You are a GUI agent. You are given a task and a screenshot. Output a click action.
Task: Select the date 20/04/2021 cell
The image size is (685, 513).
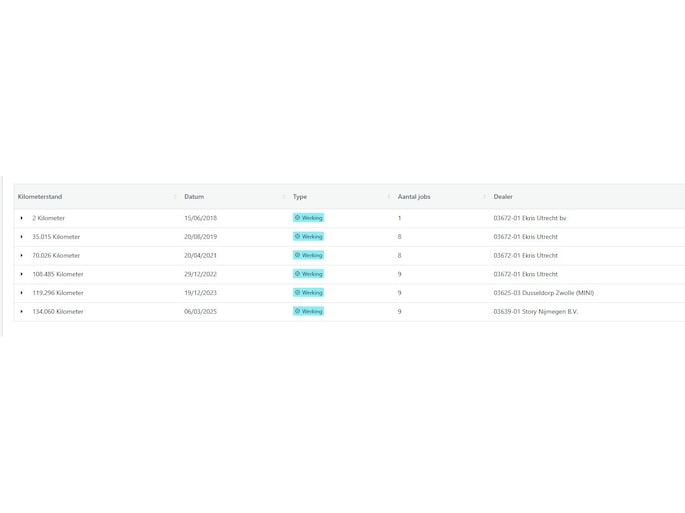tap(200, 256)
